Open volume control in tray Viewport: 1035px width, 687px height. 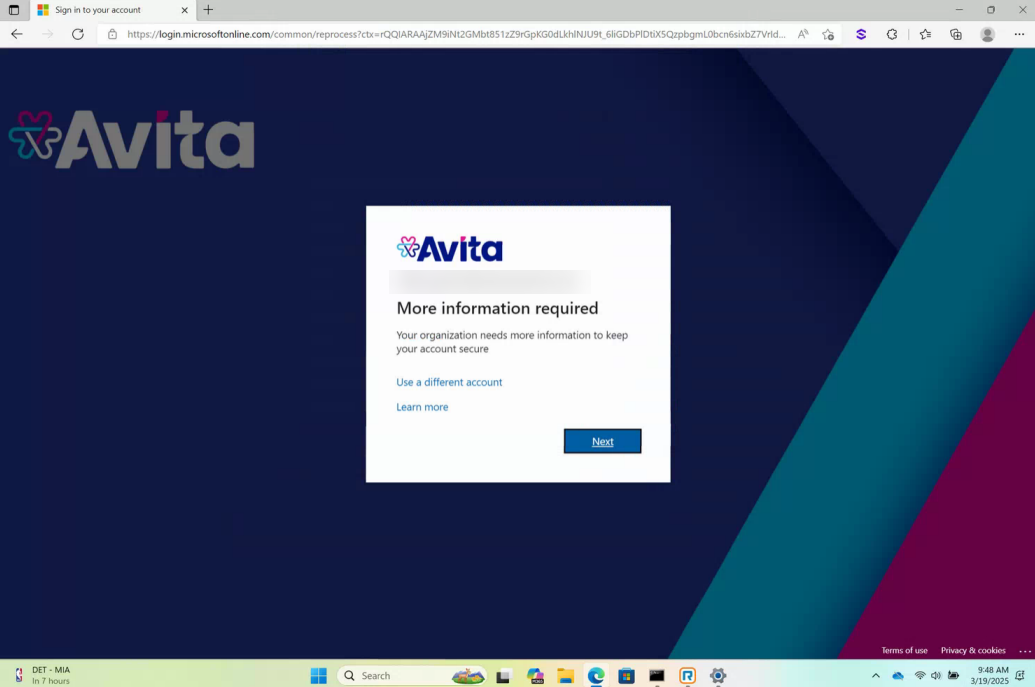[936, 675]
